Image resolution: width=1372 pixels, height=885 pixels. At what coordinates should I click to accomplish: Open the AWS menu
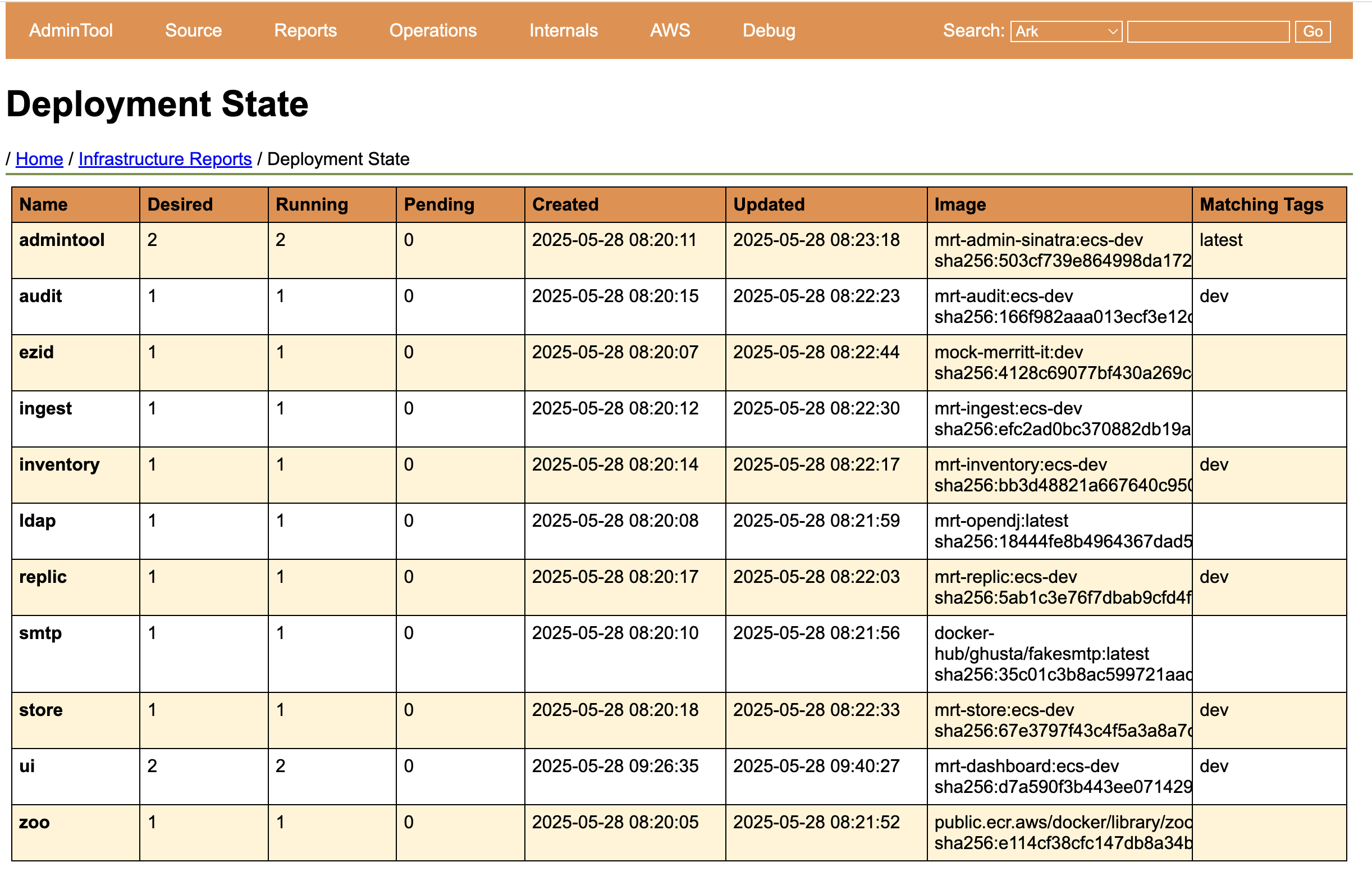point(669,30)
